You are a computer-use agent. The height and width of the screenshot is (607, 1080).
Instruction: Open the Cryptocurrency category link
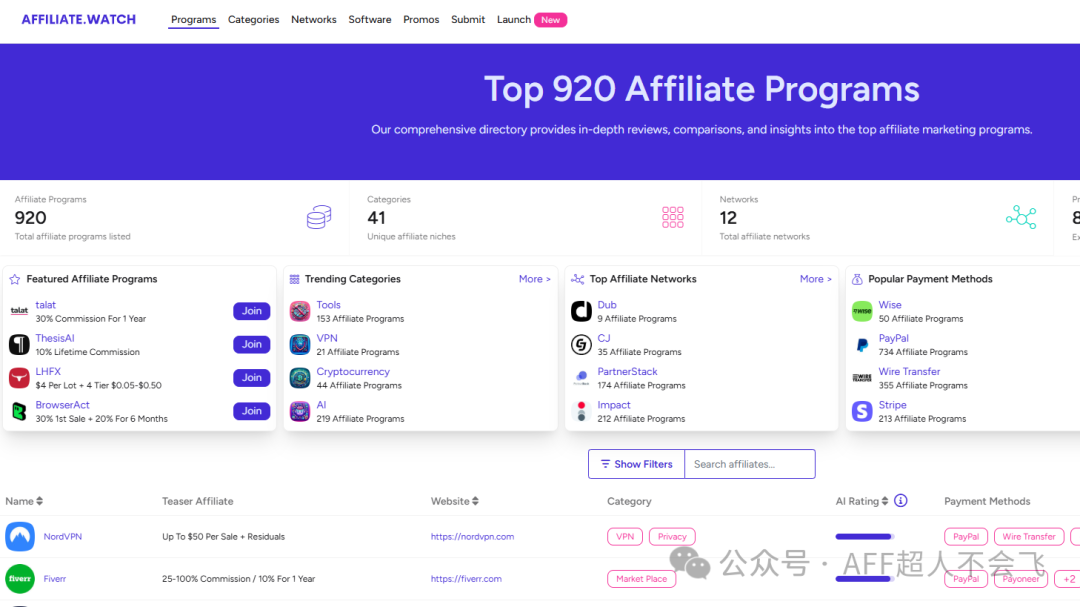[x=353, y=371]
